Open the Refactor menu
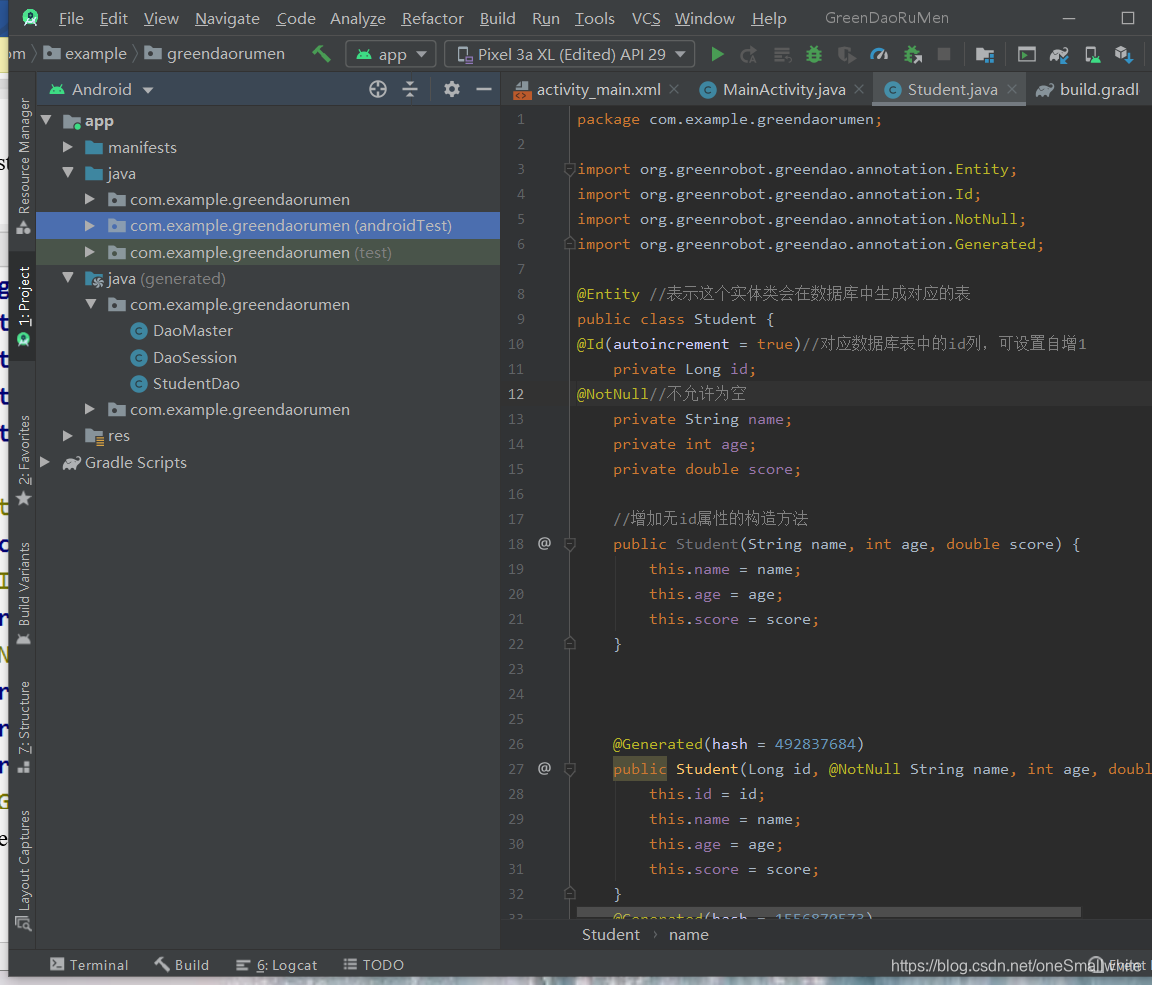Screen dimensions: 1152x985 (433, 18)
